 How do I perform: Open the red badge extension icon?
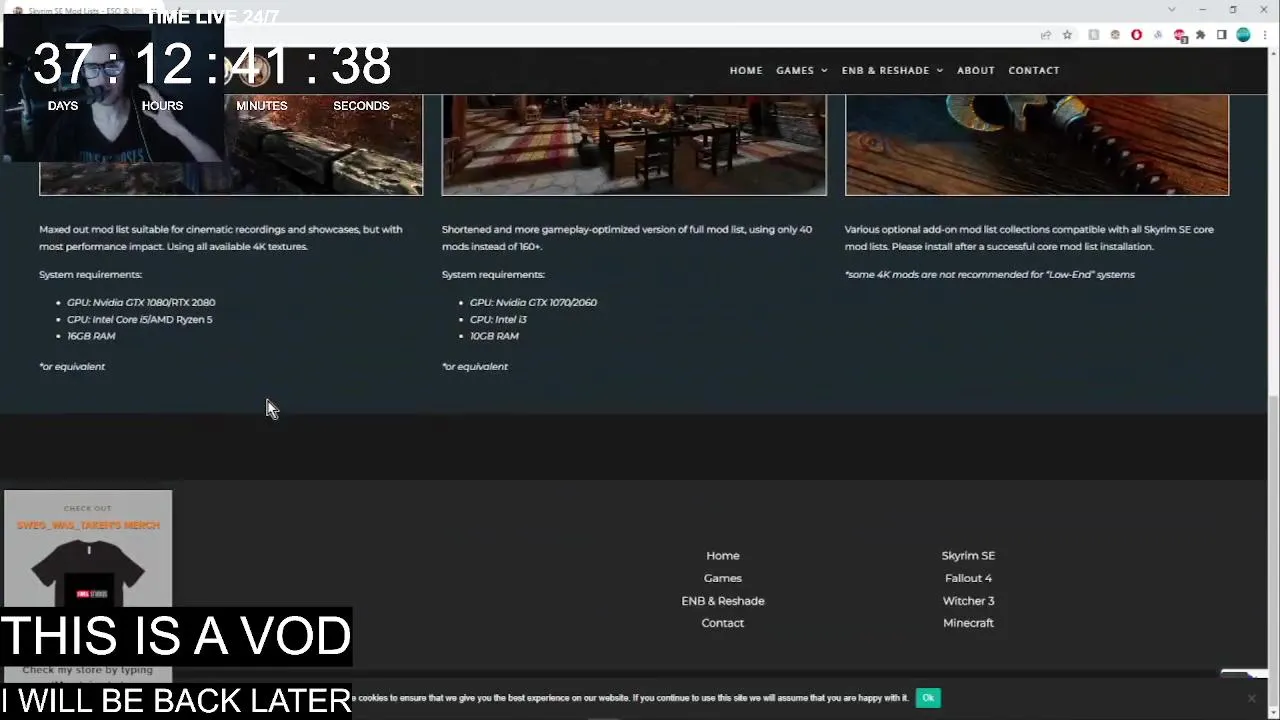1180,35
